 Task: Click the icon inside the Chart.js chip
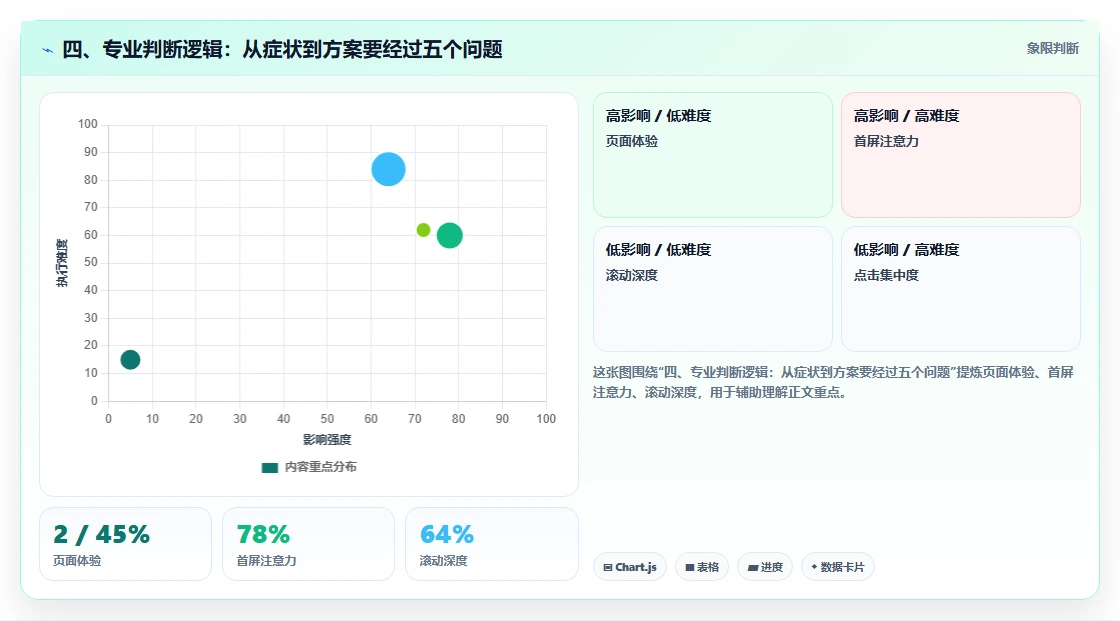(608, 567)
